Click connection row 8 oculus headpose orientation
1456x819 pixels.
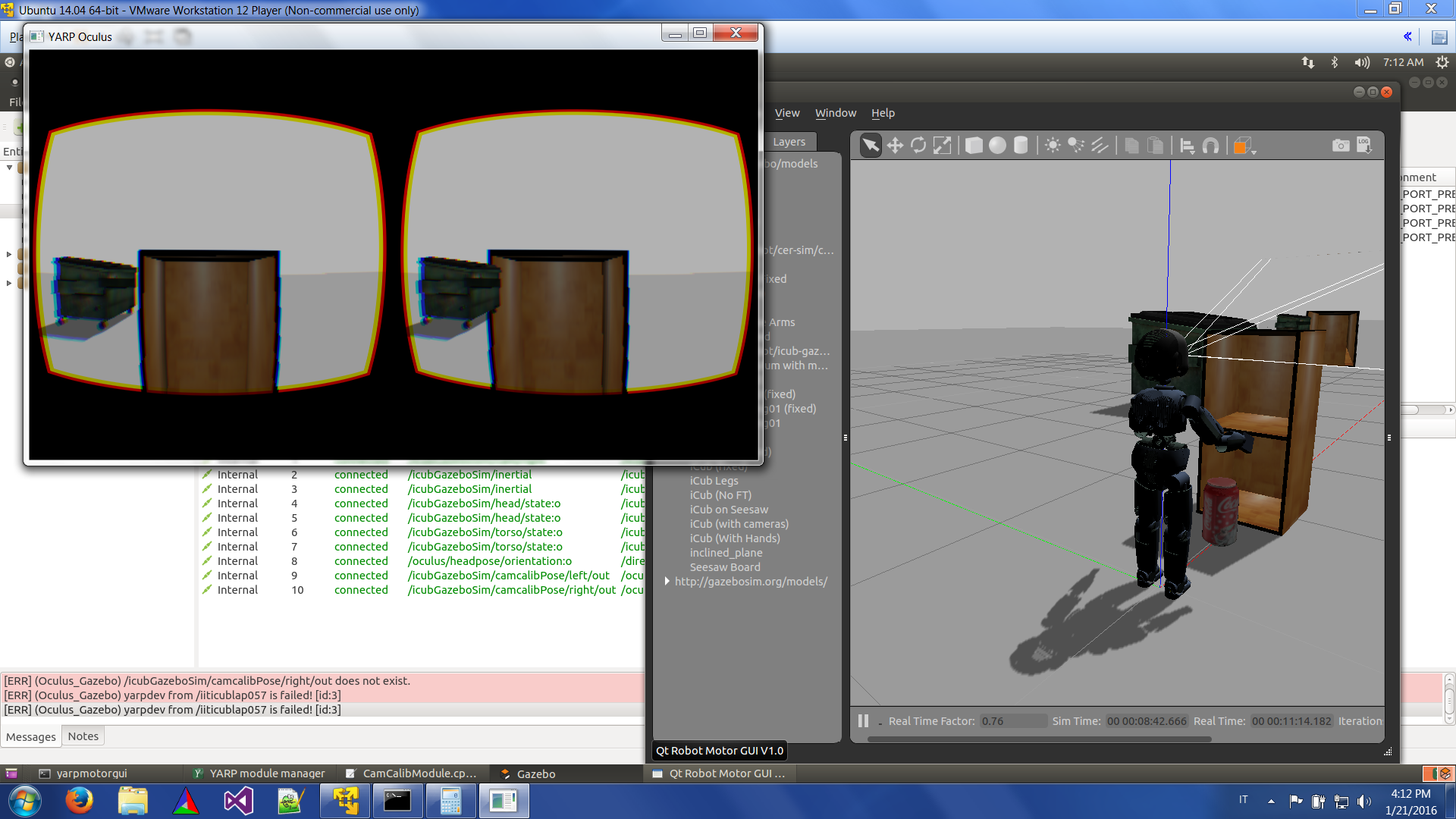click(422, 561)
